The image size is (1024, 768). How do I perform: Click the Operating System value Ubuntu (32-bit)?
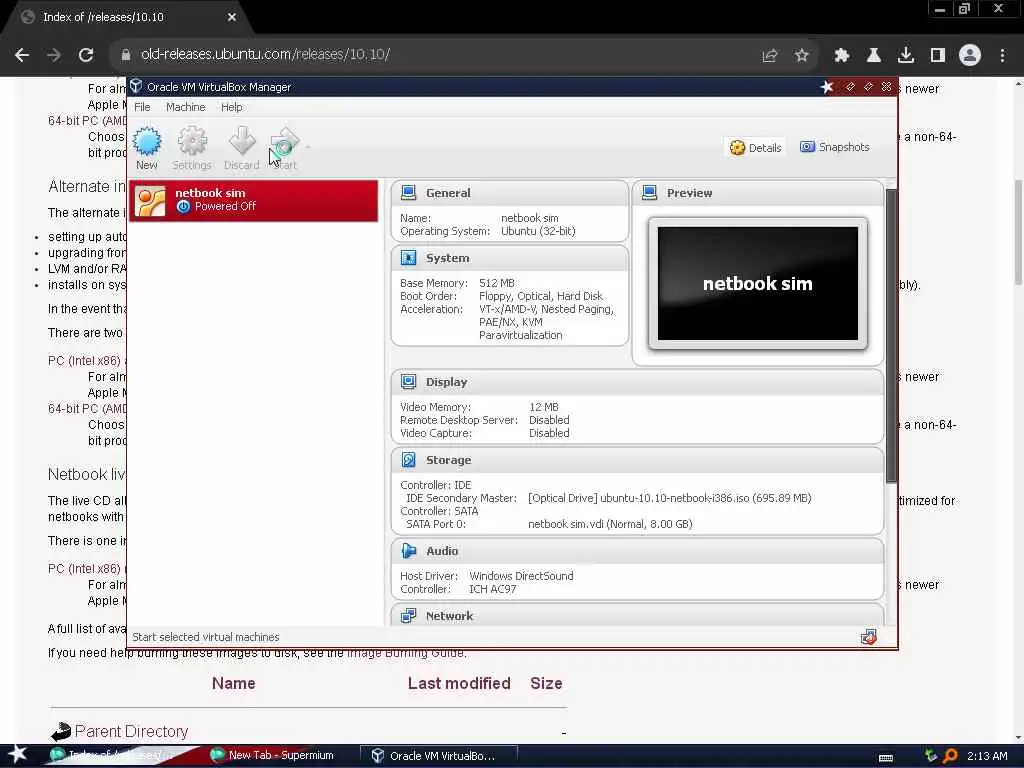coord(538,231)
